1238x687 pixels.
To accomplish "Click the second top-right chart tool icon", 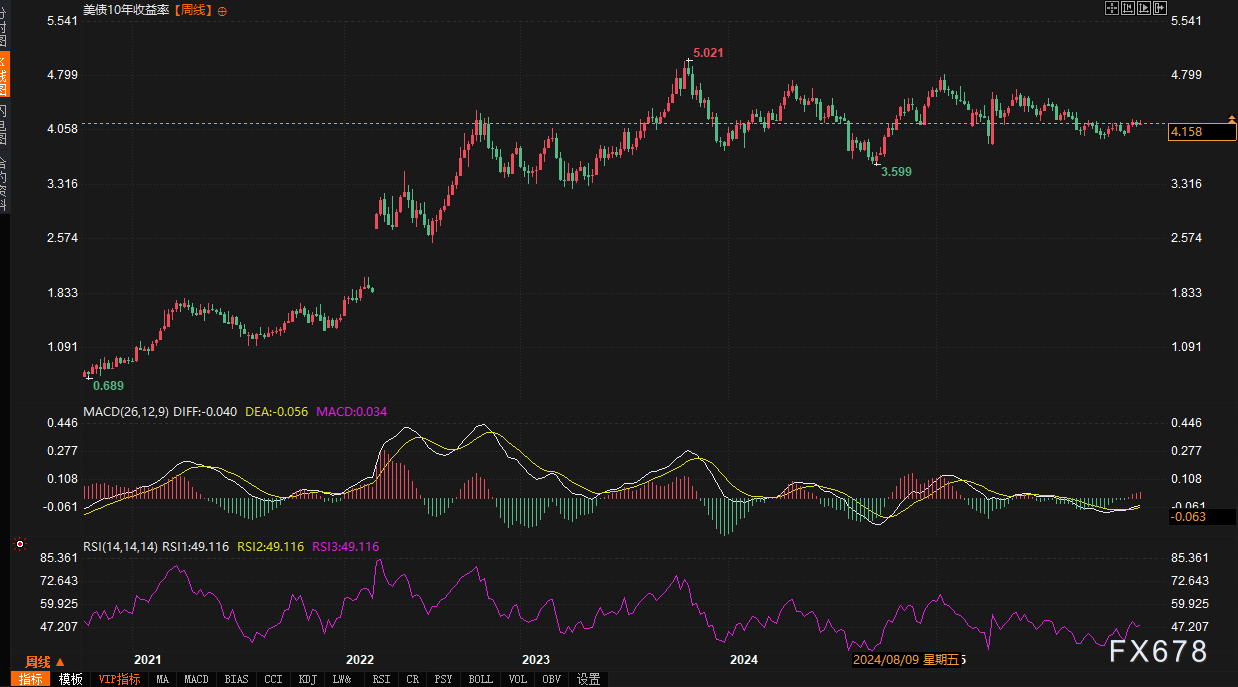I will coord(1127,8).
